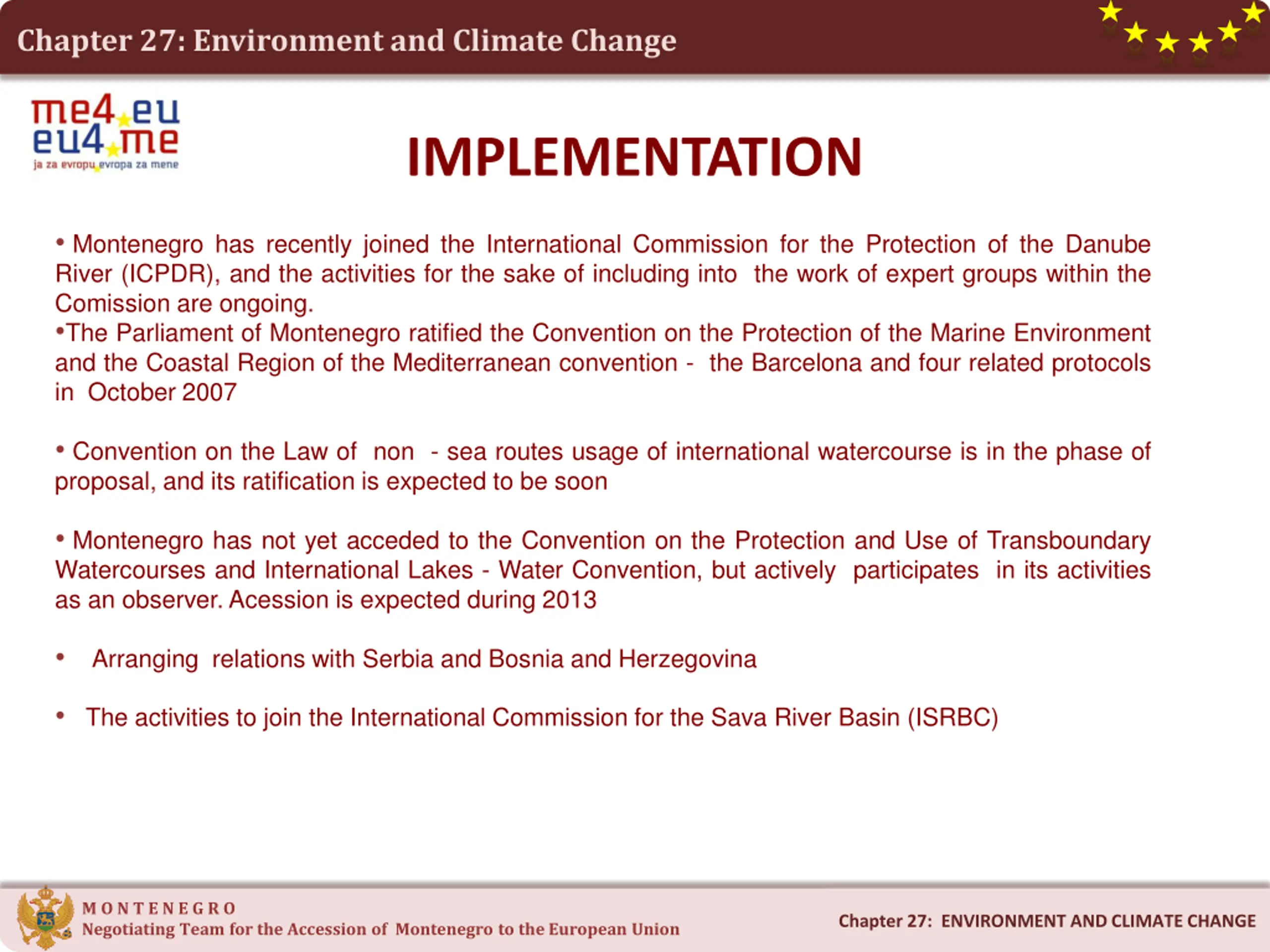Image resolution: width=1270 pixels, height=952 pixels.
Task: Click the line 'proposal, and its ratification is expected'
Action: coord(331,481)
